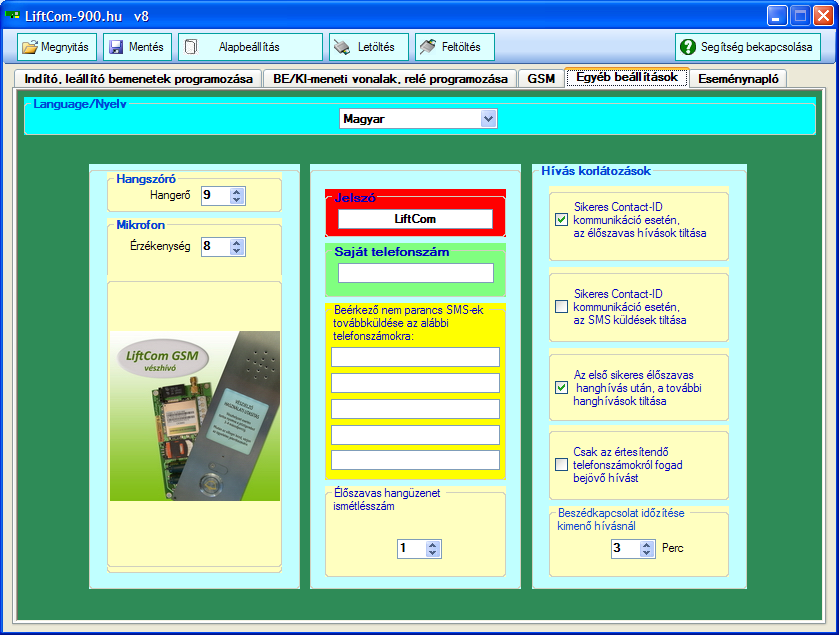Reset to defaults with the Alapbeállítás button
839x635 pixels.
point(250,47)
